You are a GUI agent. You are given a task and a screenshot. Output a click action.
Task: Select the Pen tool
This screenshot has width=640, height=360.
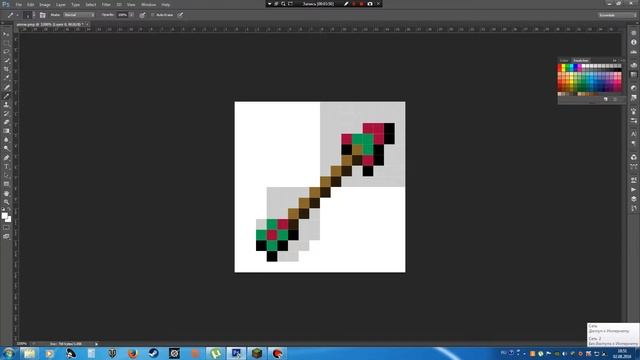6,158
